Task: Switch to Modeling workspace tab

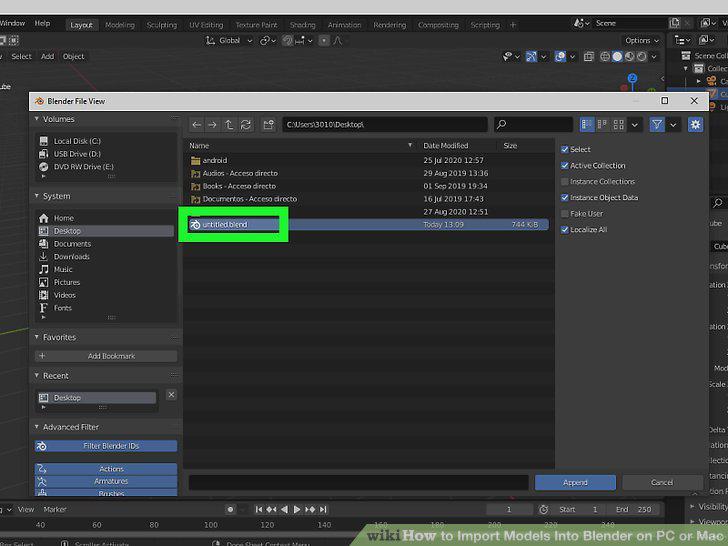Action: (x=120, y=25)
